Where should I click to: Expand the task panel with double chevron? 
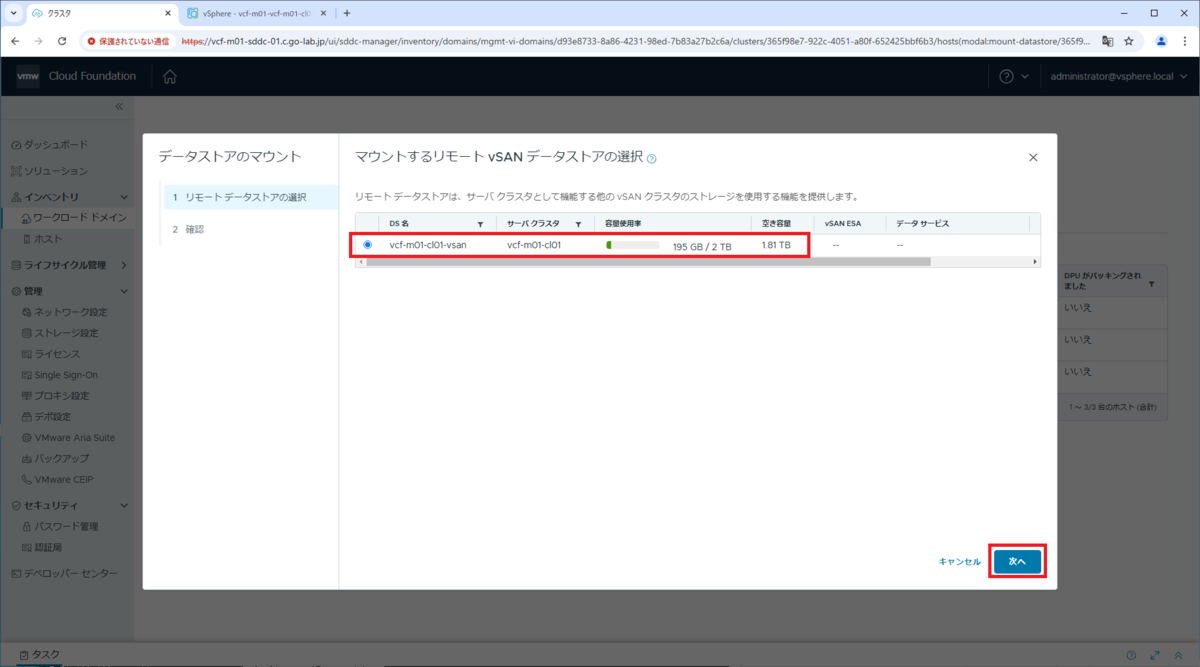(x=1177, y=655)
